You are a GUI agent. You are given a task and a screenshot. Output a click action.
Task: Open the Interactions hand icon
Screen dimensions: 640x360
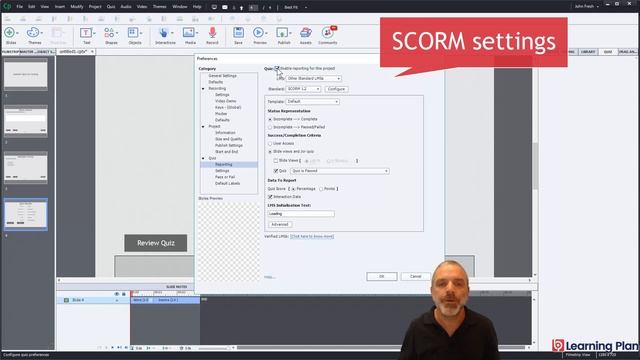[x=163, y=33]
